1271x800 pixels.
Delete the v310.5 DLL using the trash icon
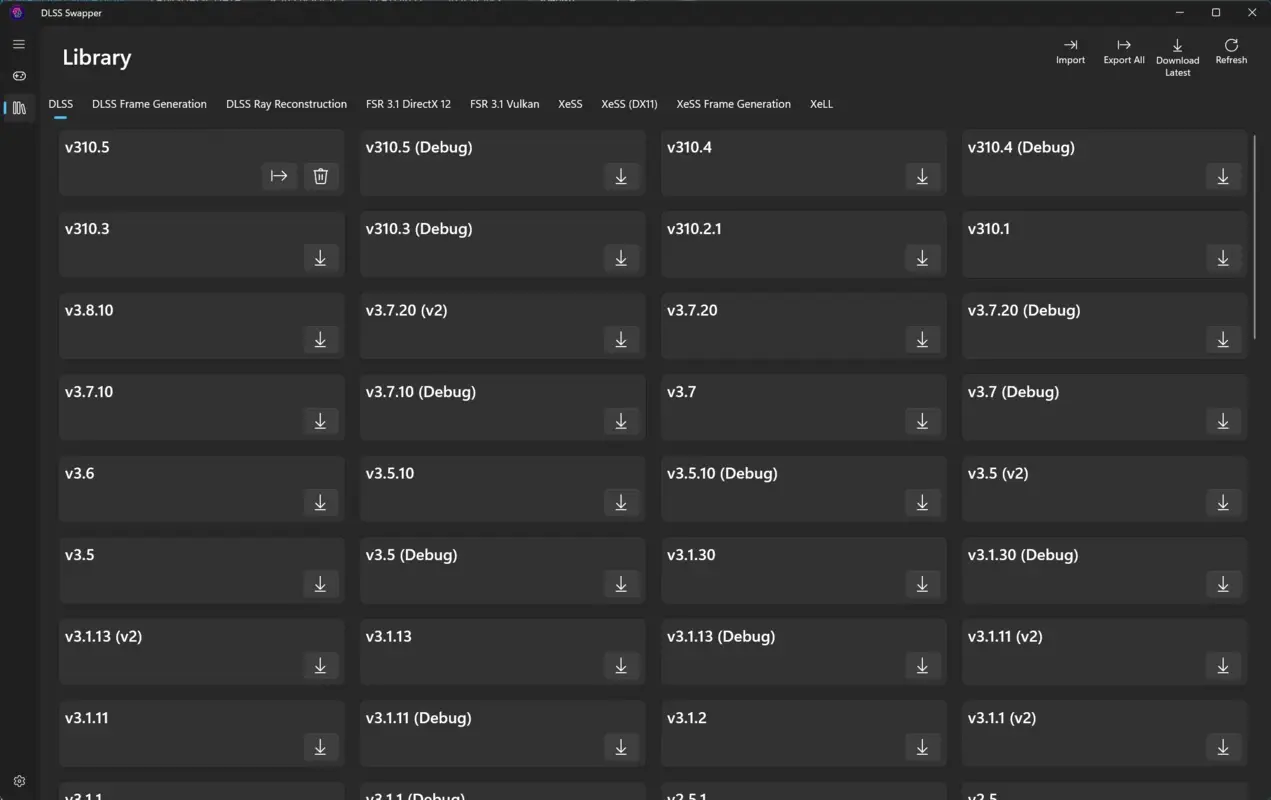(x=320, y=176)
